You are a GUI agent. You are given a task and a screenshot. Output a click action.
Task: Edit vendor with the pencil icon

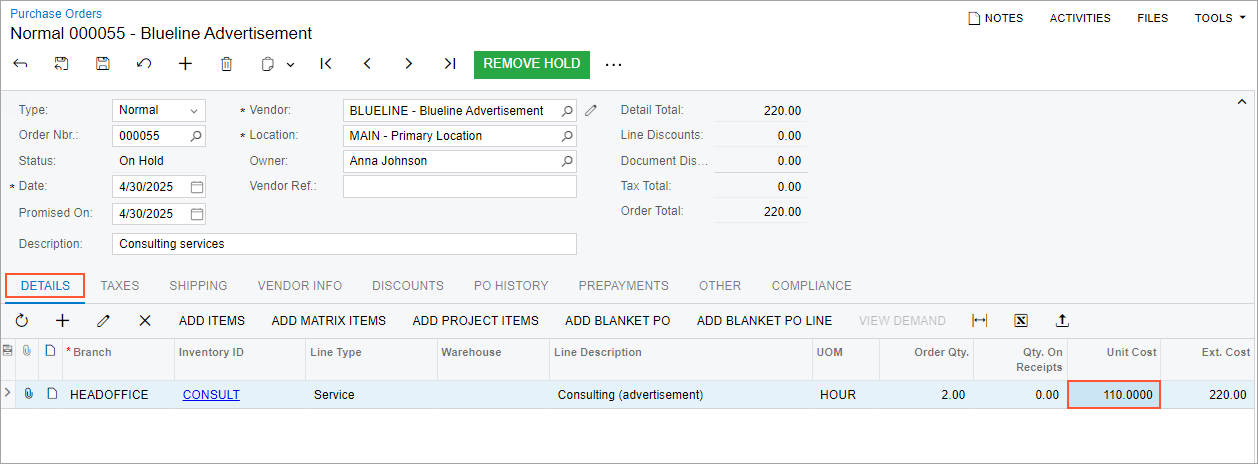point(591,111)
